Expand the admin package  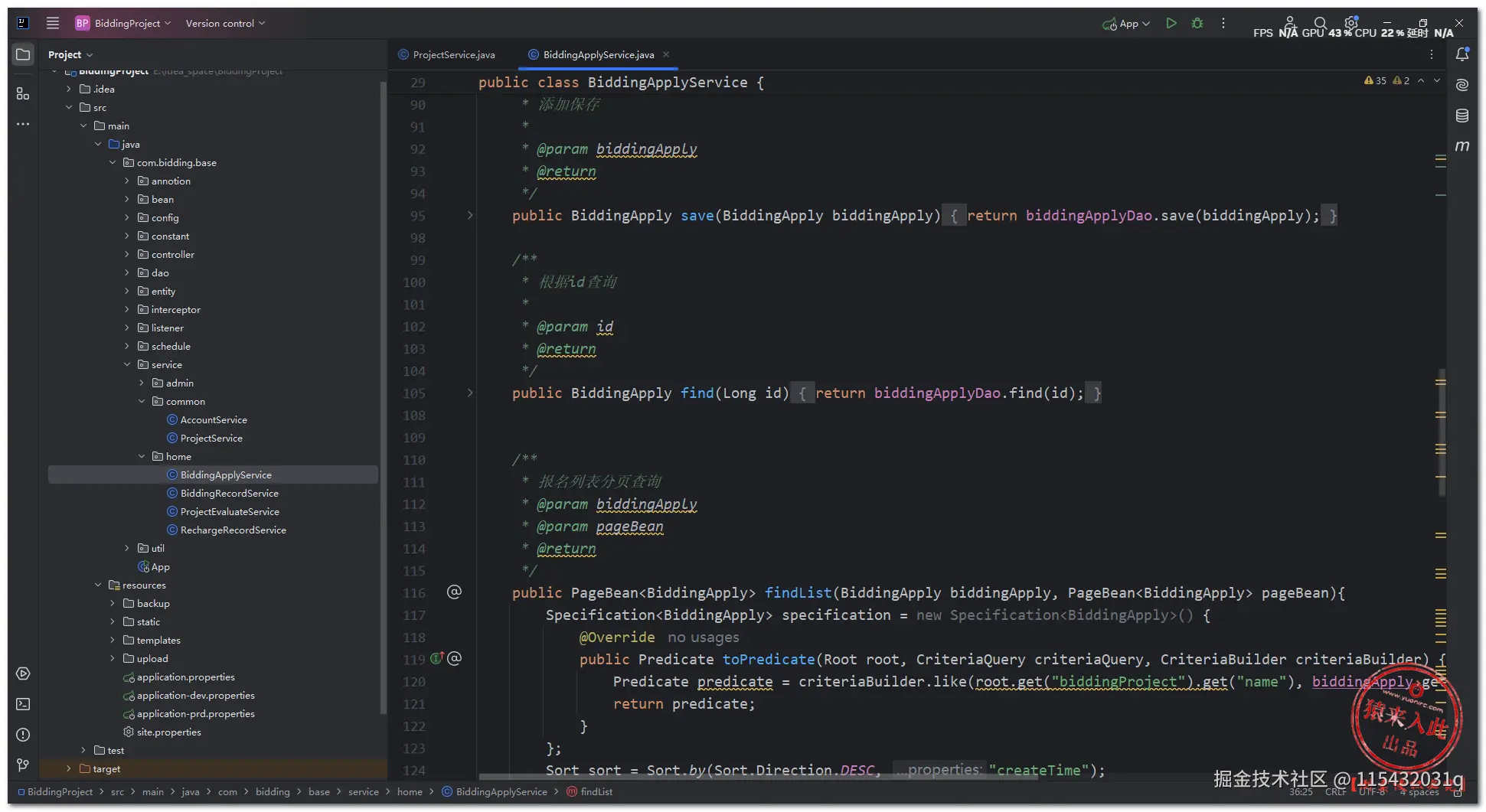[142, 383]
